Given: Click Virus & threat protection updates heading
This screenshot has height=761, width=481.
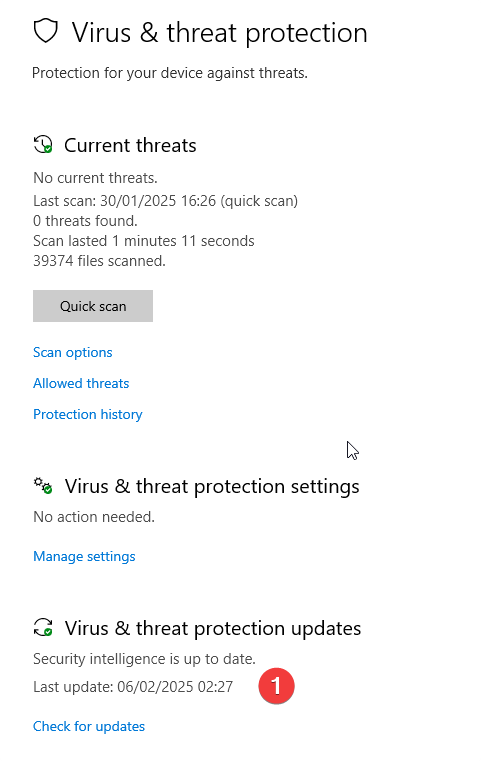Looking at the screenshot, I should coord(213,628).
